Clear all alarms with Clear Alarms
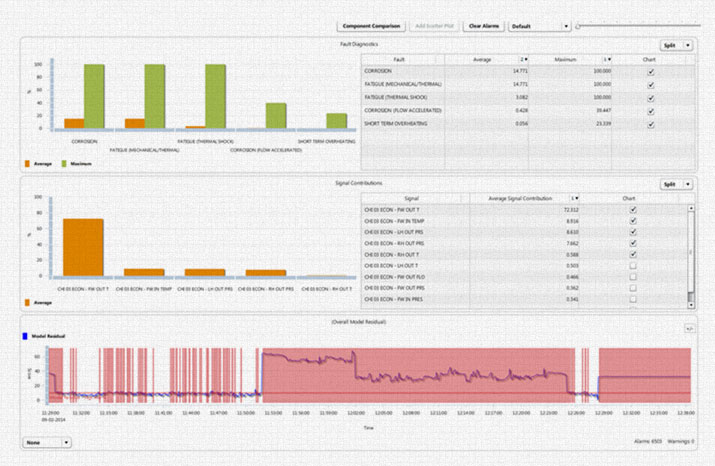 click(484, 26)
